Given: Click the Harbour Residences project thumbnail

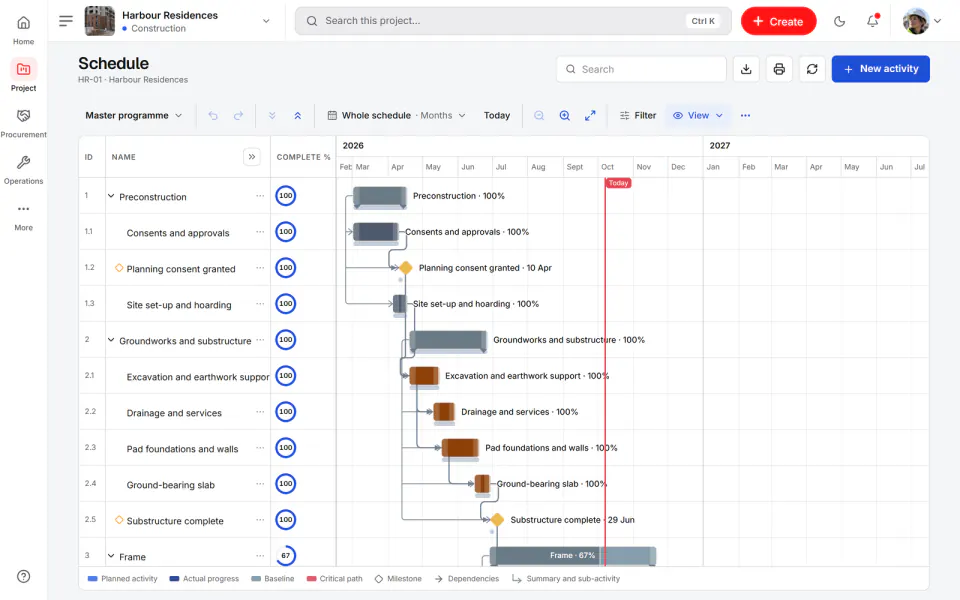Looking at the screenshot, I should [99, 21].
